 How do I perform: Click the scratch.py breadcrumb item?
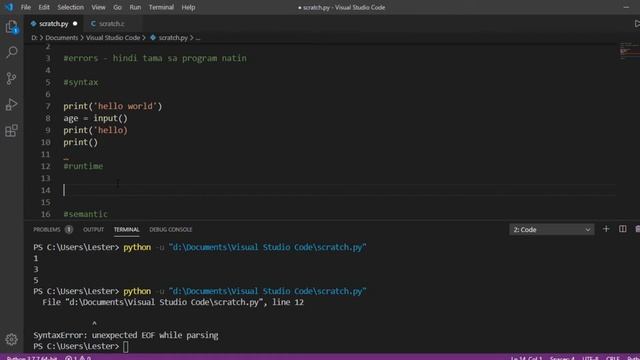tap(173, 38)
